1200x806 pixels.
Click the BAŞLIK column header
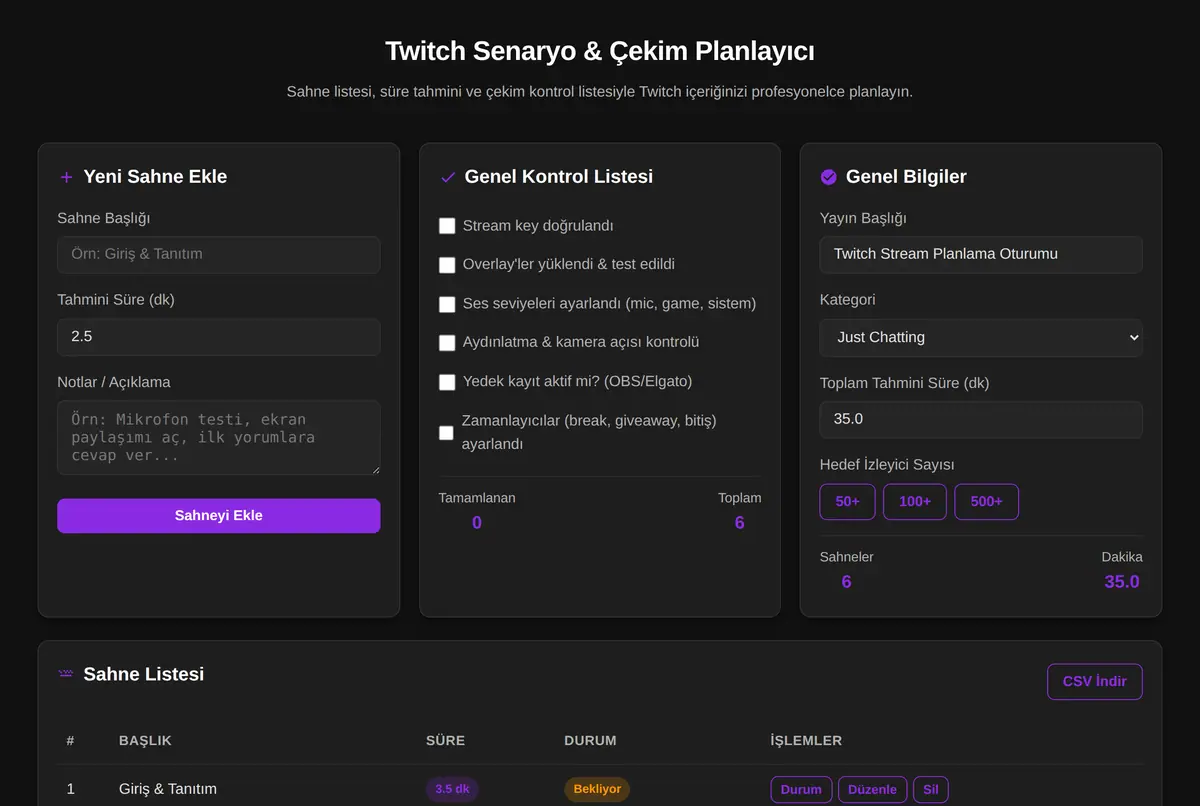(x=145, y=741)
